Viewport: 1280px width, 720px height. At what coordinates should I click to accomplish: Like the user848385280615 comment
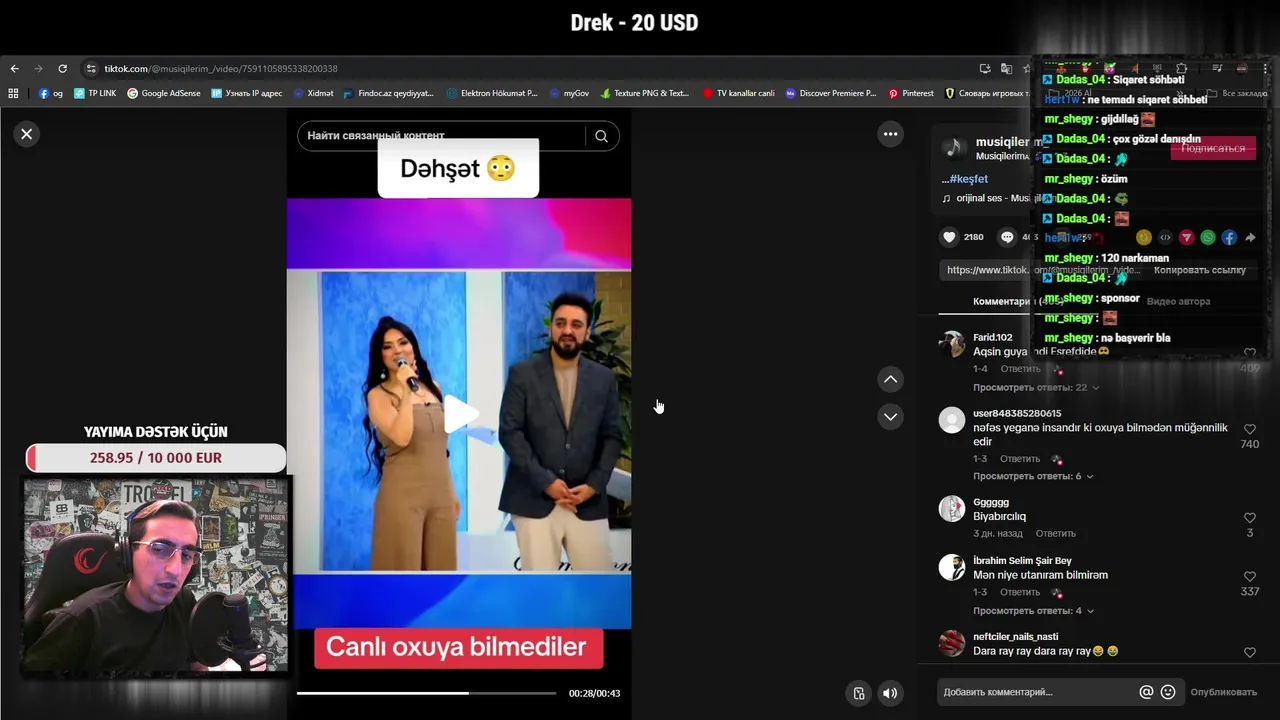click(1249, 430)
